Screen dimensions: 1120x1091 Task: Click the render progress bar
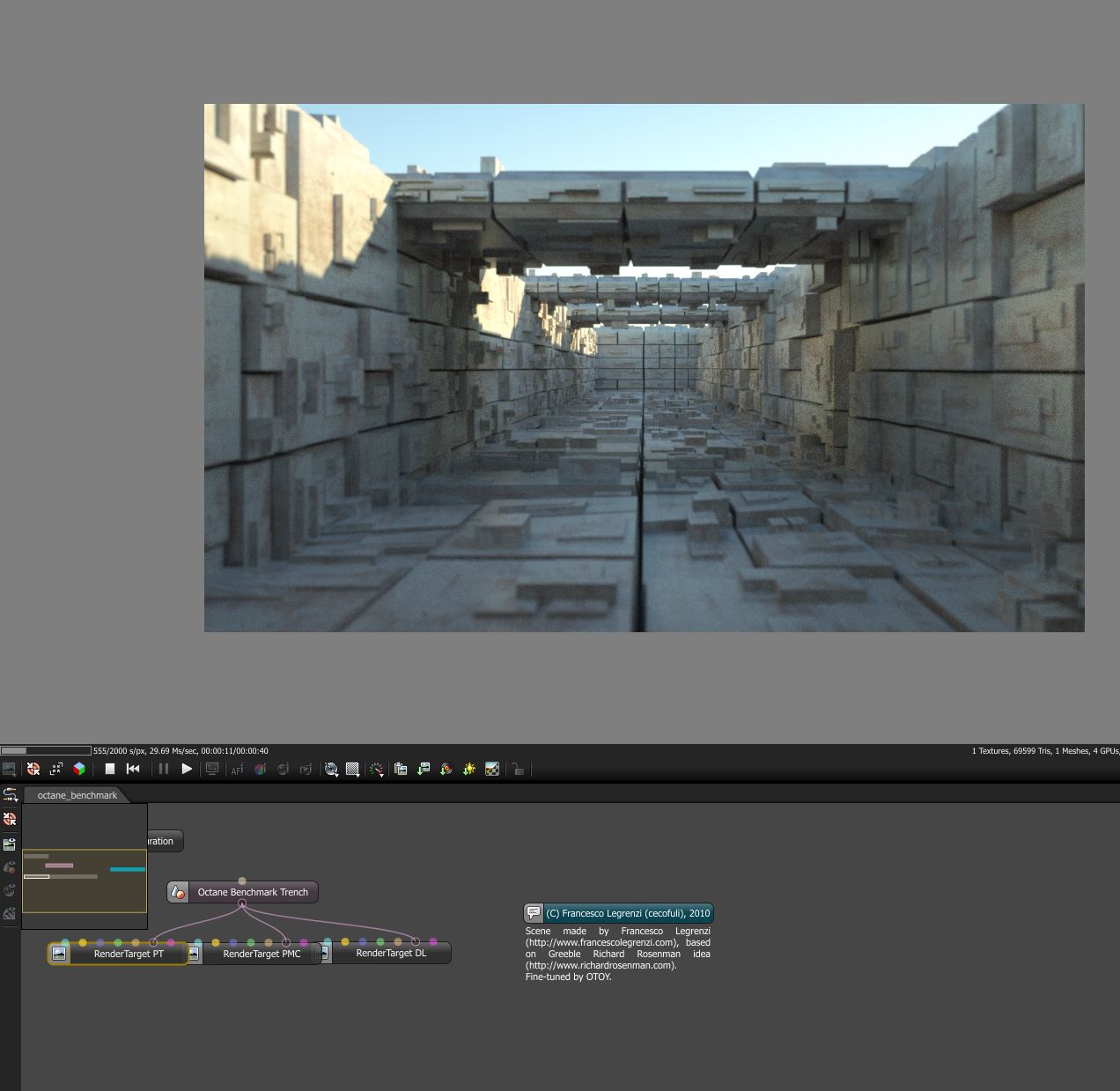(x=46, y=751)
